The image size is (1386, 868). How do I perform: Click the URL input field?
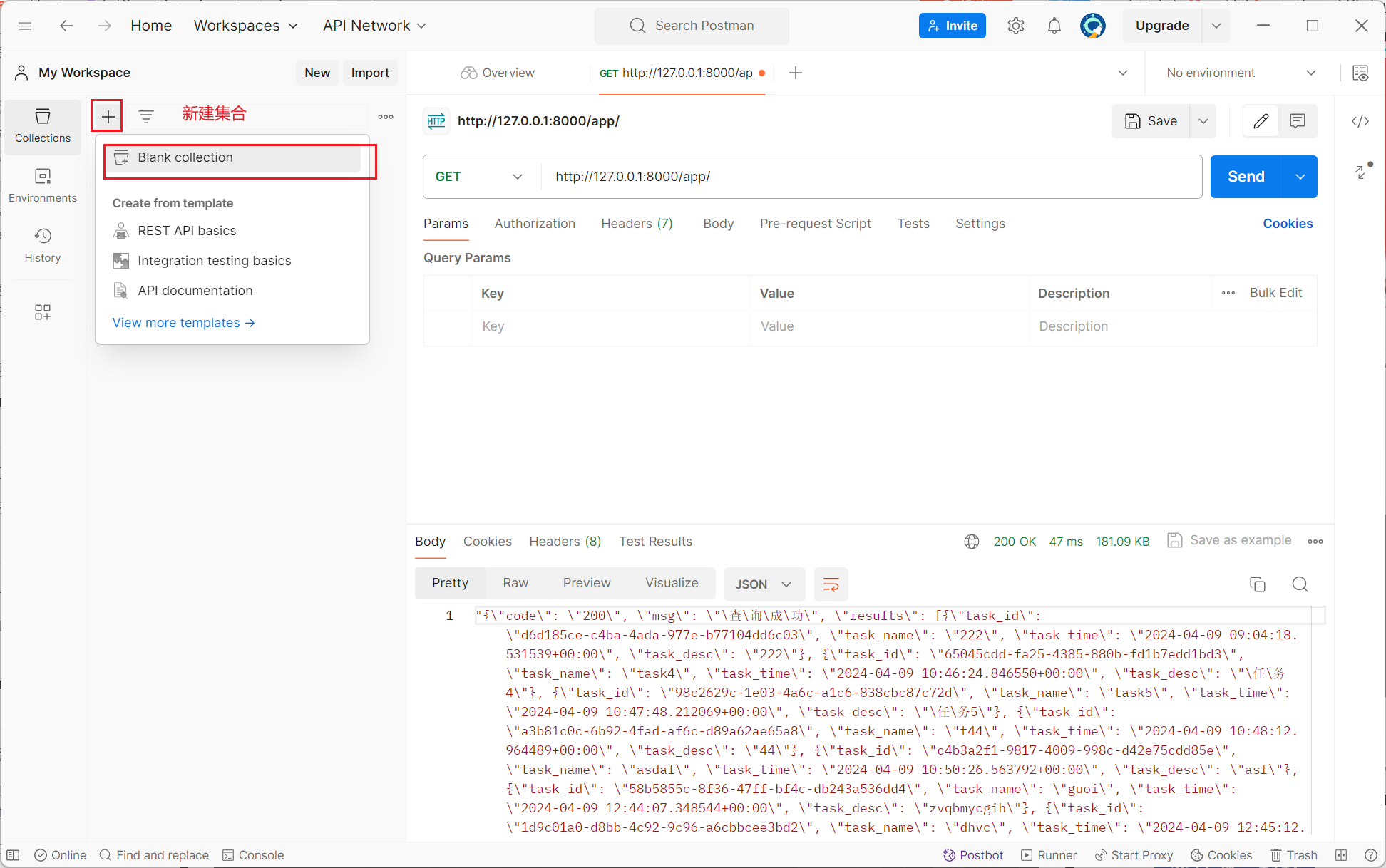(866, 176)
